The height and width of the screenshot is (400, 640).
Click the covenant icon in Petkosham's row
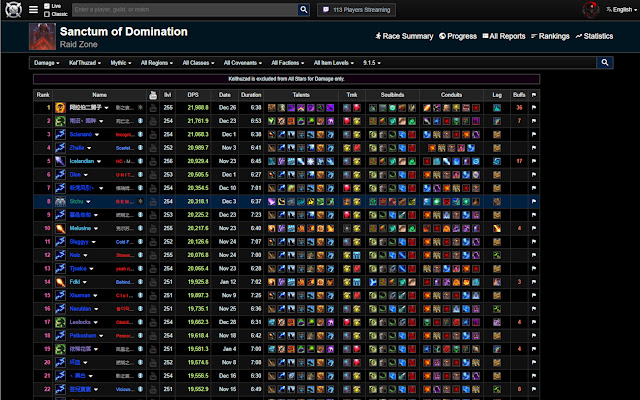[x=140, y=336]
